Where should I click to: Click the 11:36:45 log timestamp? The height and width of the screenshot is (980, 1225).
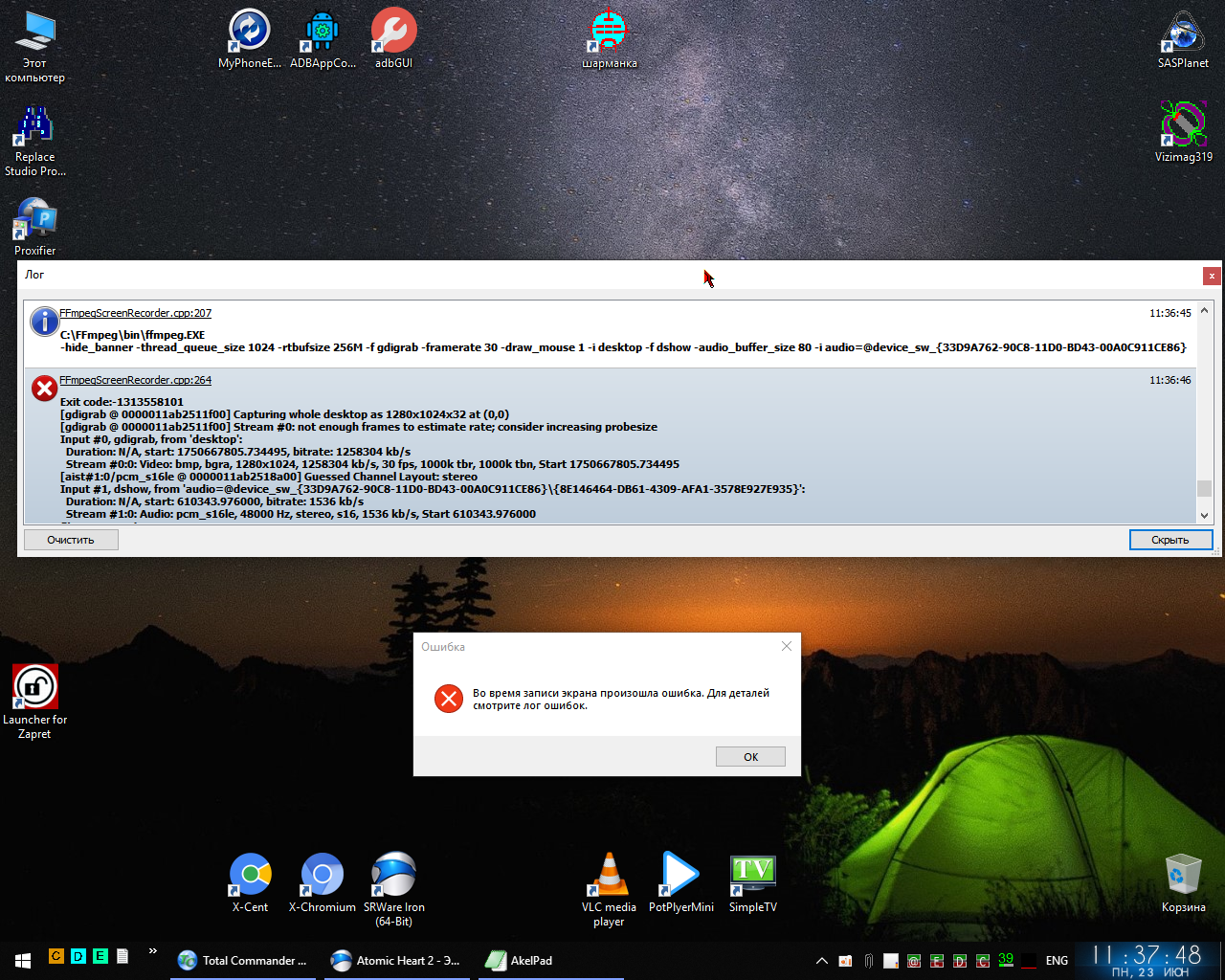(x=1170, y=313)
